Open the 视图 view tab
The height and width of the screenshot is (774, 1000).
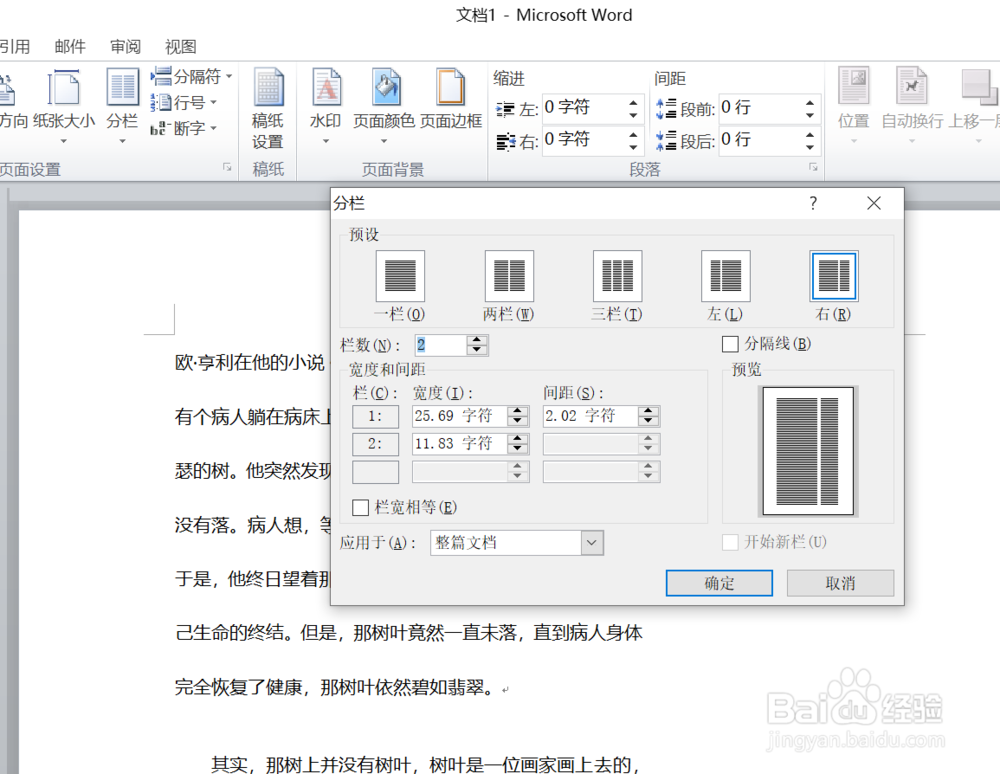180,47
